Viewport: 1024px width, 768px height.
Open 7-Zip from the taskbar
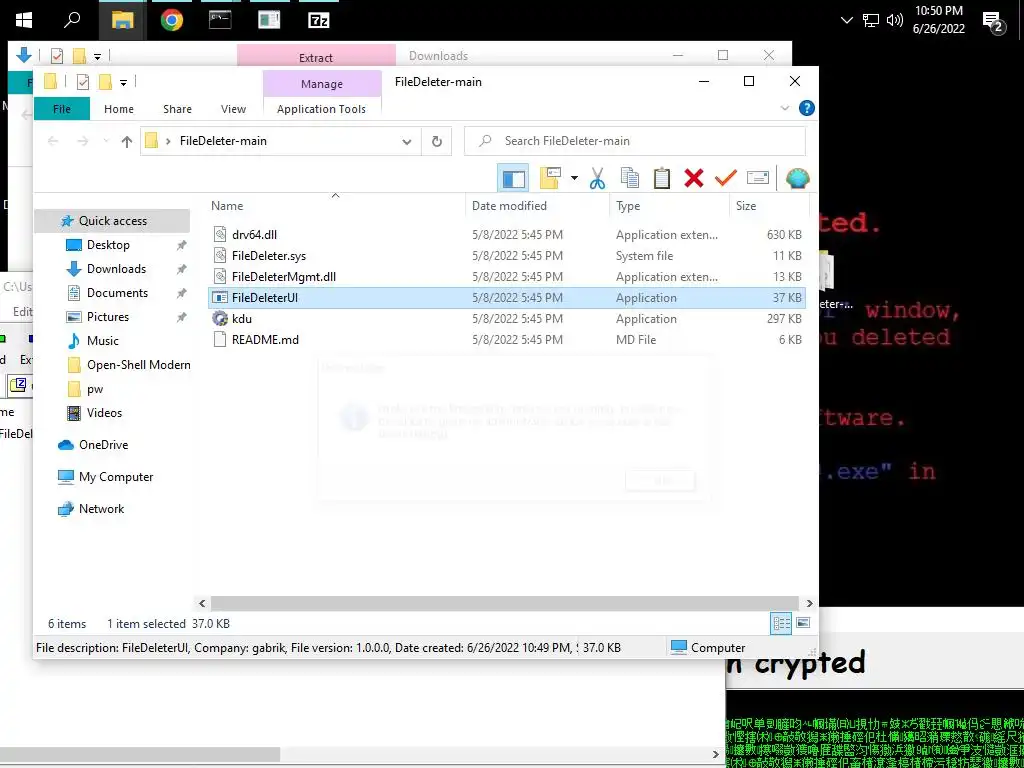point(318,20)
